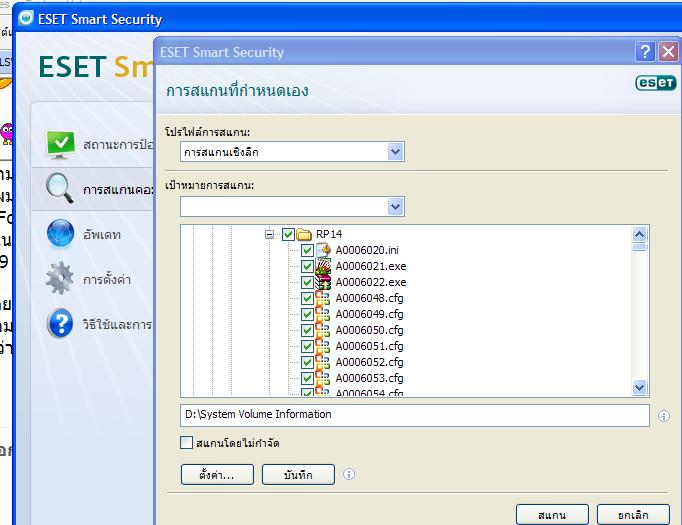
Task: Open the status protection menu item in sidebar
Action: point(117,144)
